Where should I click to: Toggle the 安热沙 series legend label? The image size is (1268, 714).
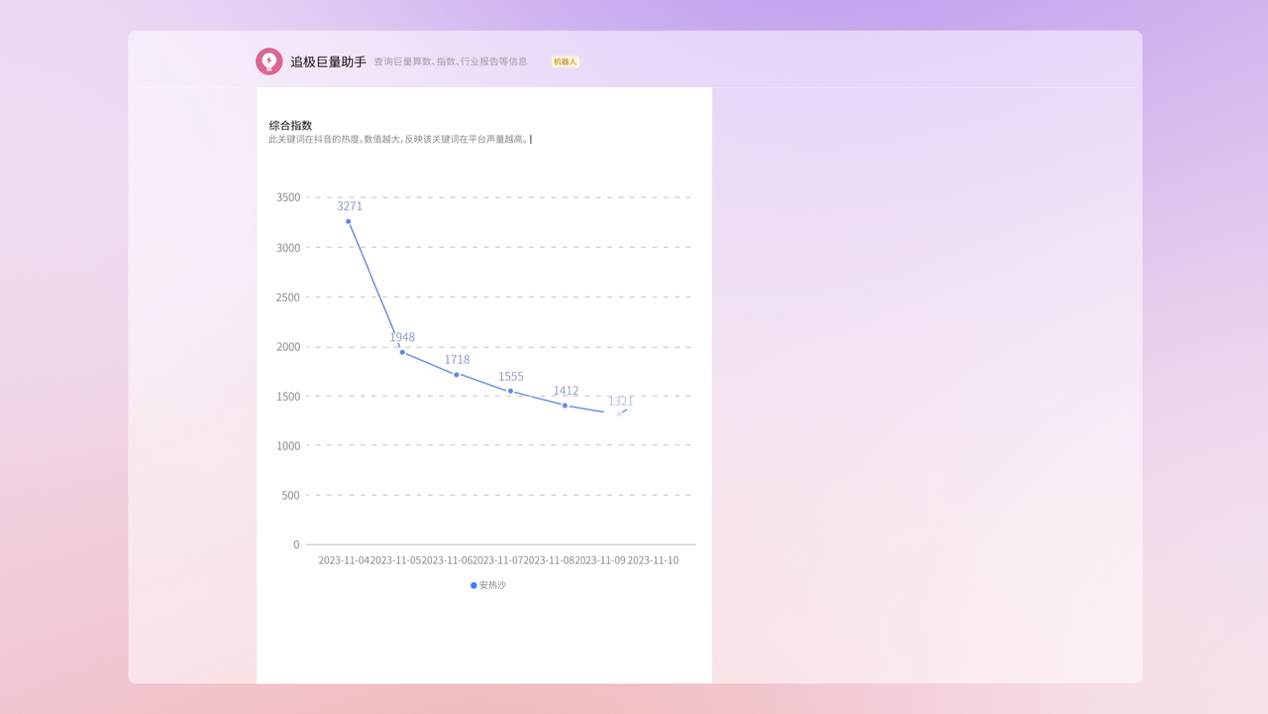coord(493,585)
